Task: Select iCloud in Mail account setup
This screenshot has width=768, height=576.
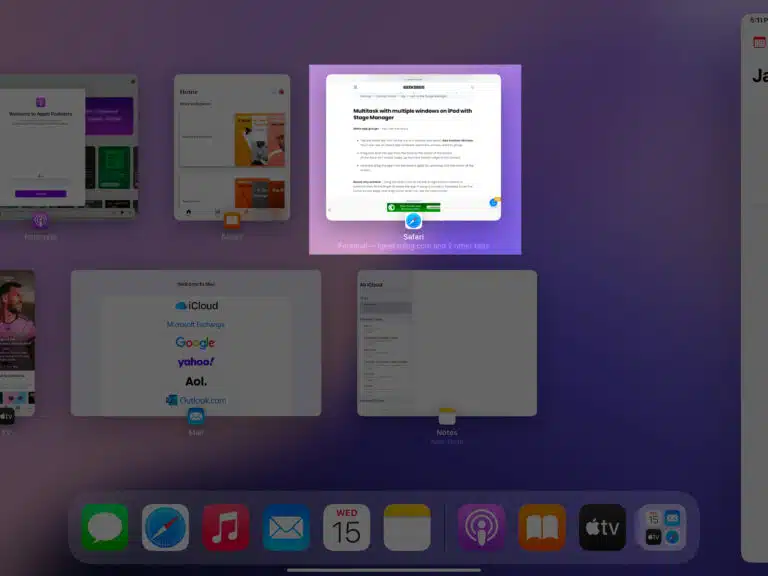Action: point(196,305)
